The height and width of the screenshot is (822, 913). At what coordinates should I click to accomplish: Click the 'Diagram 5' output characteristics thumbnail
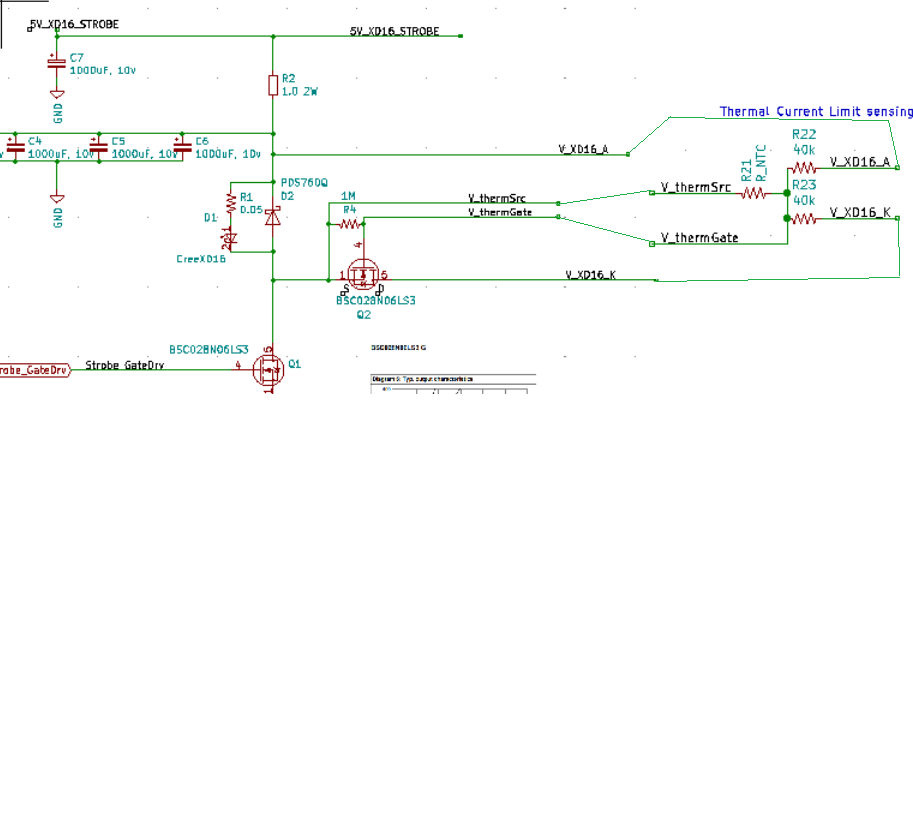tap(453, 384)
